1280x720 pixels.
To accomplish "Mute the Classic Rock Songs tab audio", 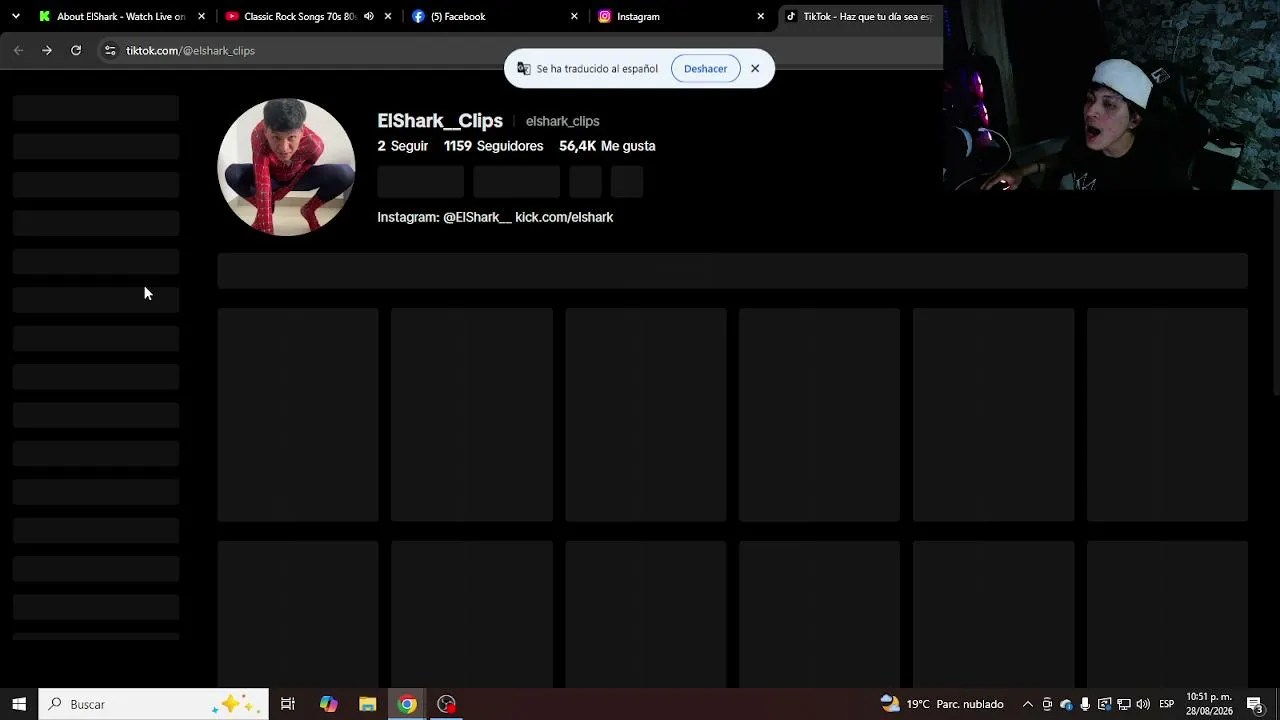I will (369, 16).
